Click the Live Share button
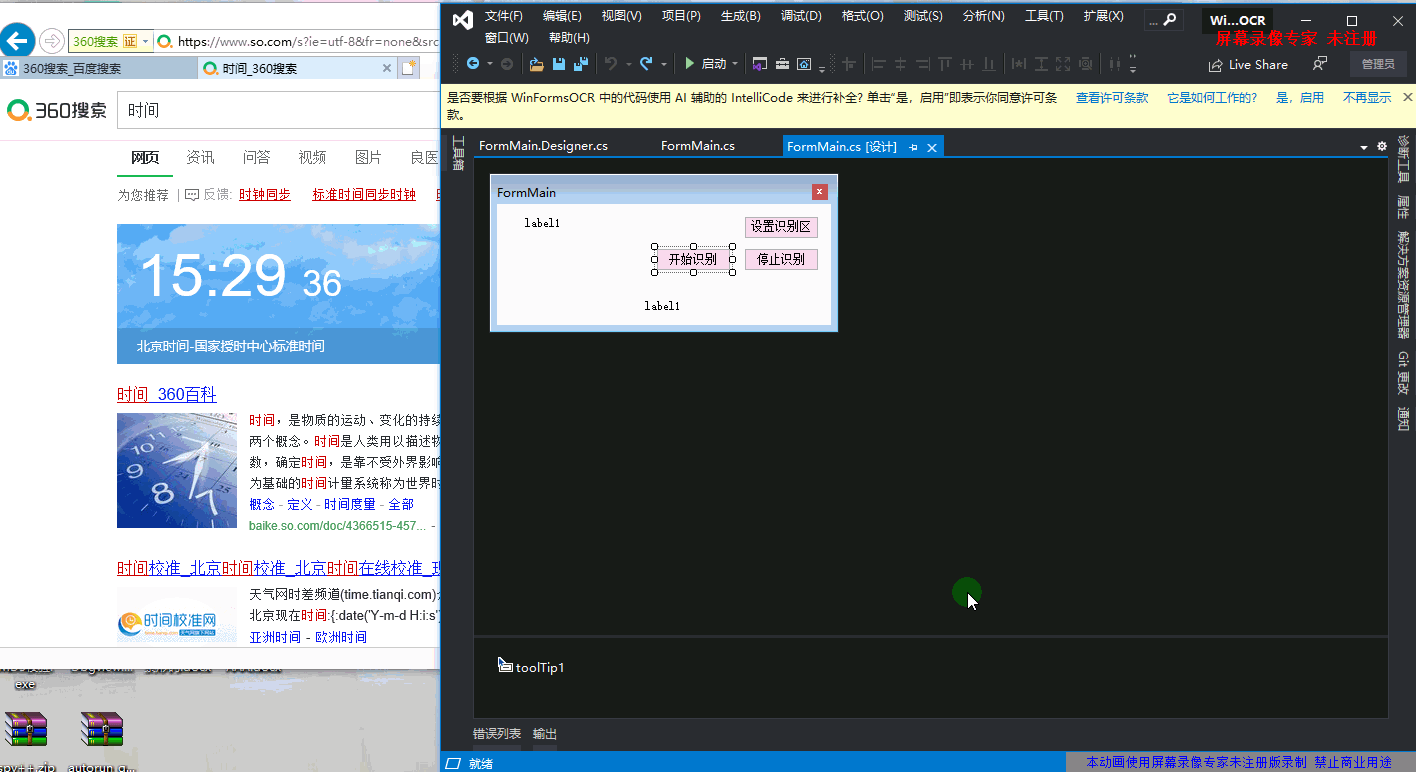This screenshot has height=772, width=1416. [1248, 65]
